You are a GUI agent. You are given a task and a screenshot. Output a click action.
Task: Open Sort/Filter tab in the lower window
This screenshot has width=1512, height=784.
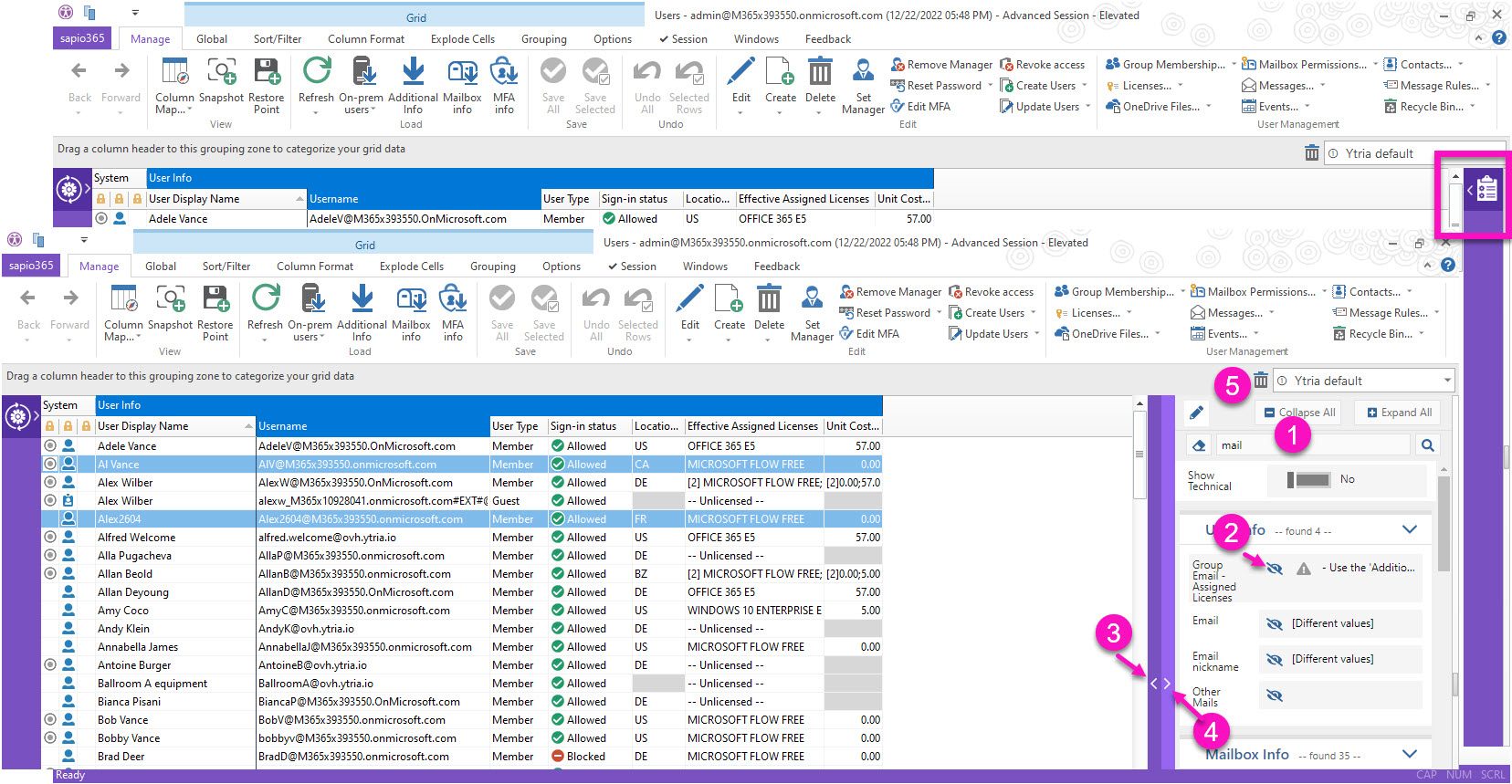(226, 267)
